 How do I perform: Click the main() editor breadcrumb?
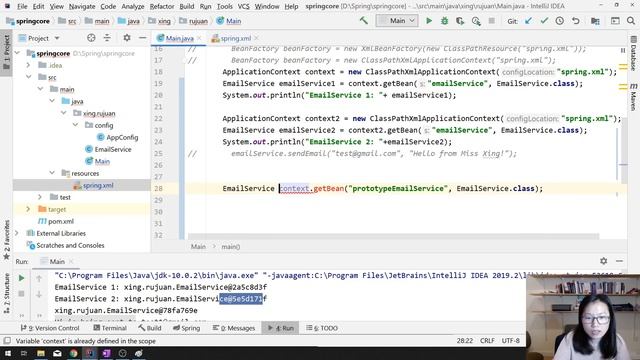(231, 247)
